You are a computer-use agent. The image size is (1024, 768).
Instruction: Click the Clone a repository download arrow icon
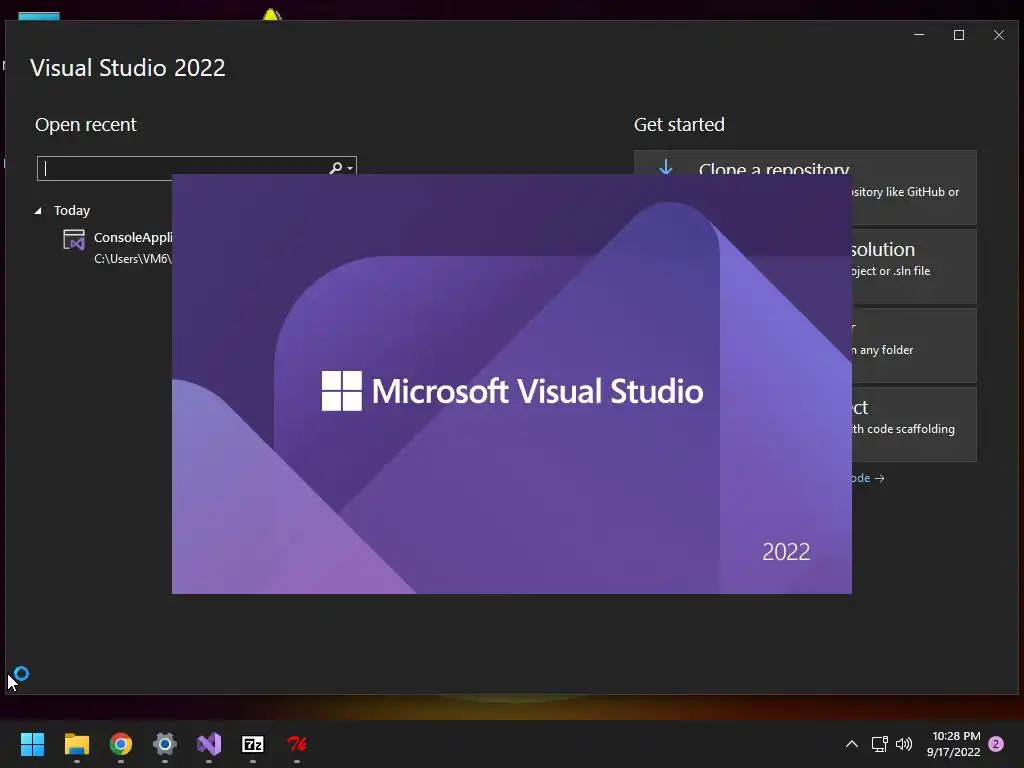pos(665,165)
